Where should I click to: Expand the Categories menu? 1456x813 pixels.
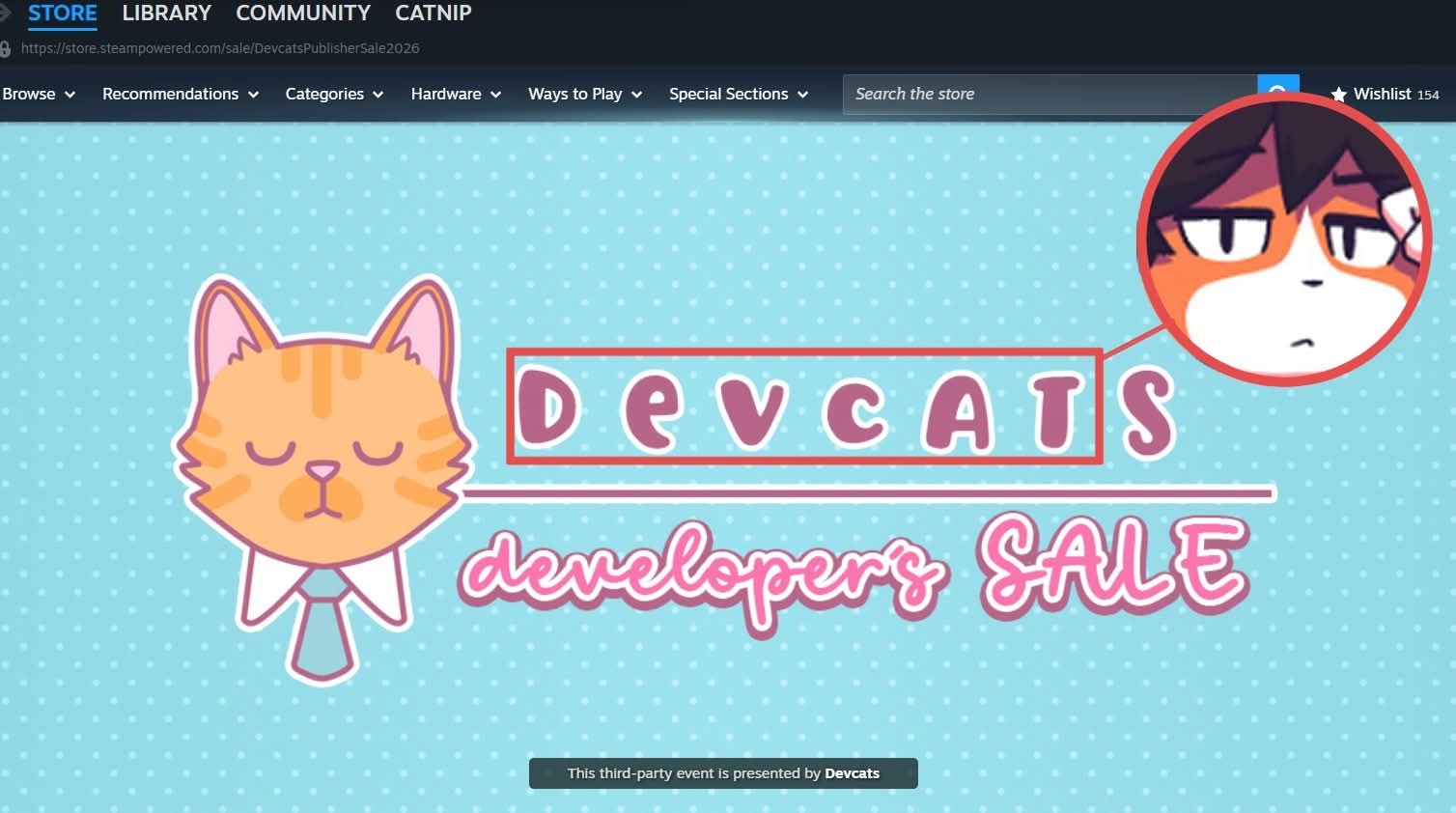(x=334, y=95)
